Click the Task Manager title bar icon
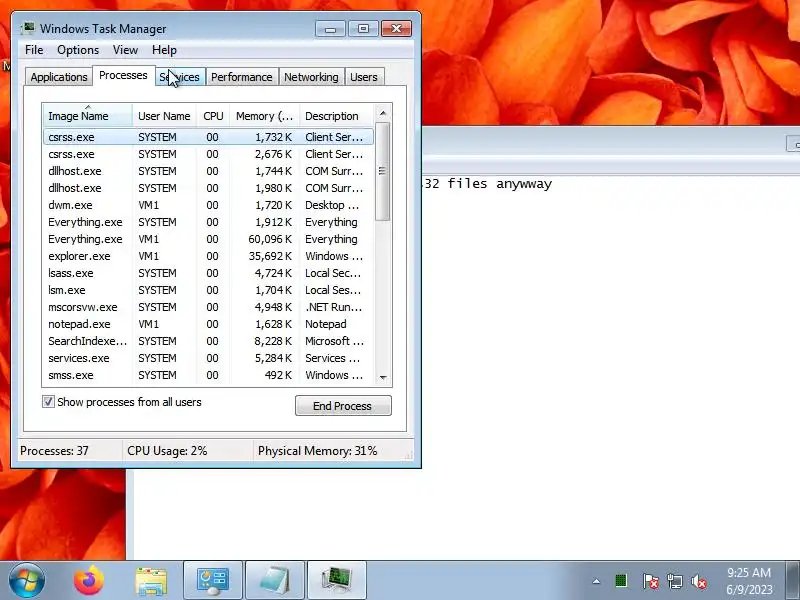The width and height of the screenshot is (800, 600). coord(28,28)
